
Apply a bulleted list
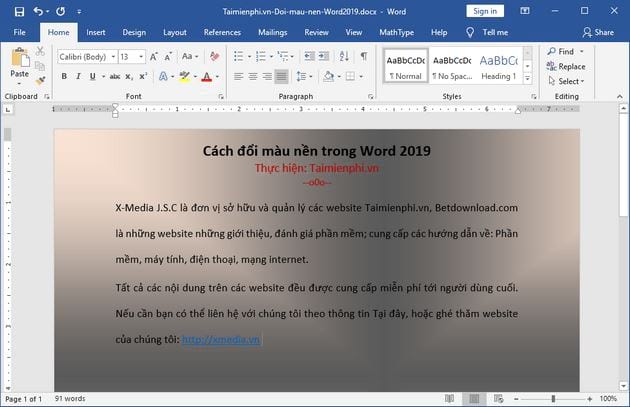pos(239,56)
